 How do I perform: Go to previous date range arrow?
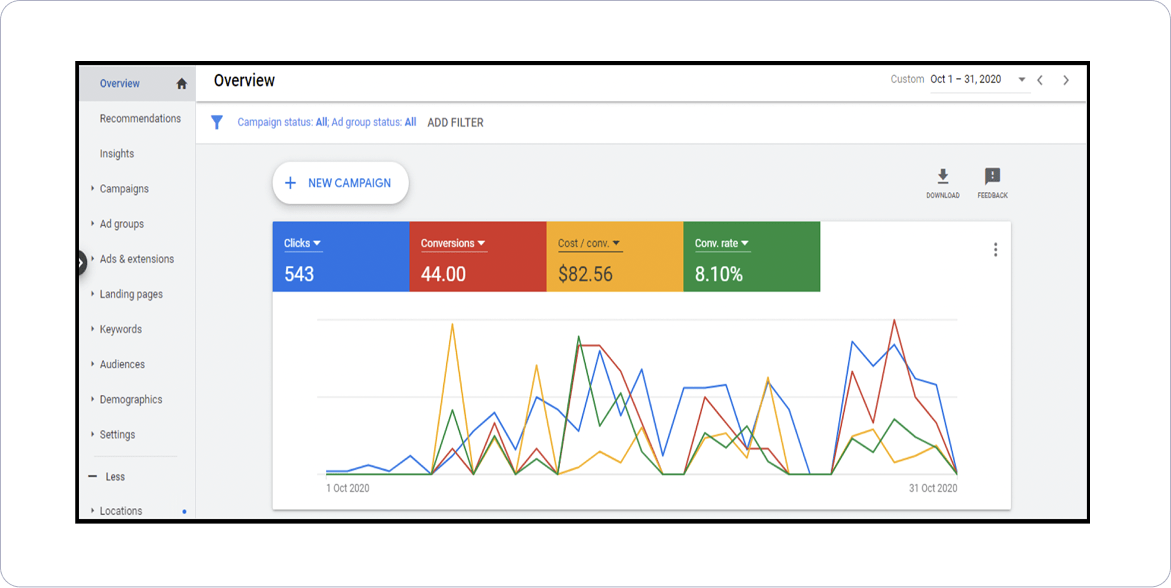[1040, 80]
